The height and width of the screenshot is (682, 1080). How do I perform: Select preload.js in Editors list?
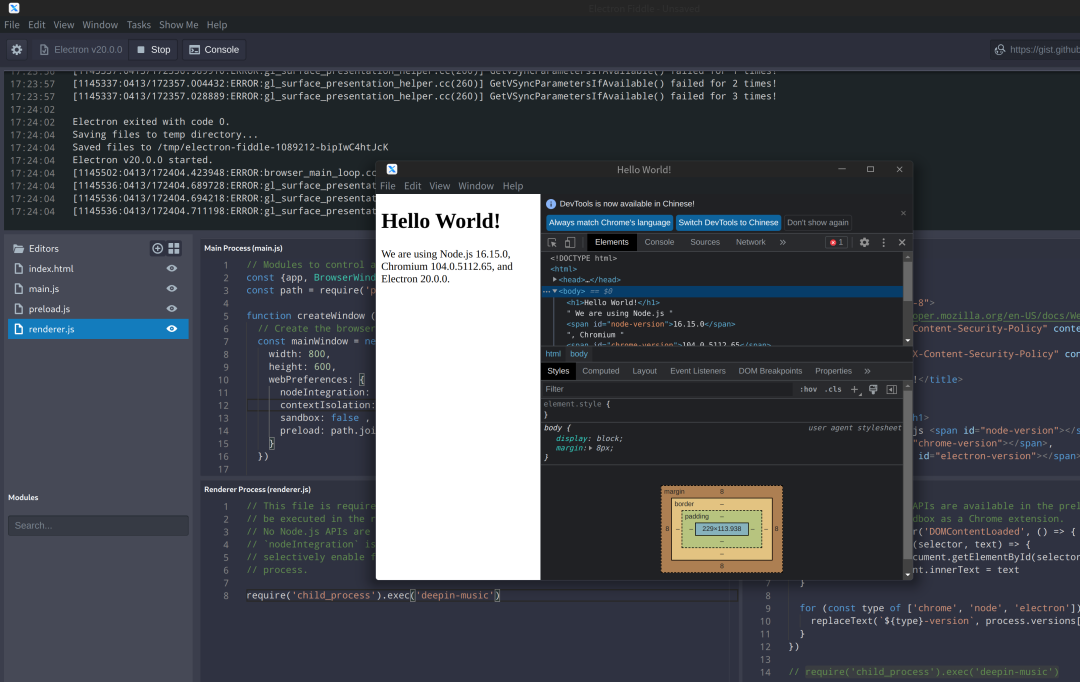tap(98, 309)
